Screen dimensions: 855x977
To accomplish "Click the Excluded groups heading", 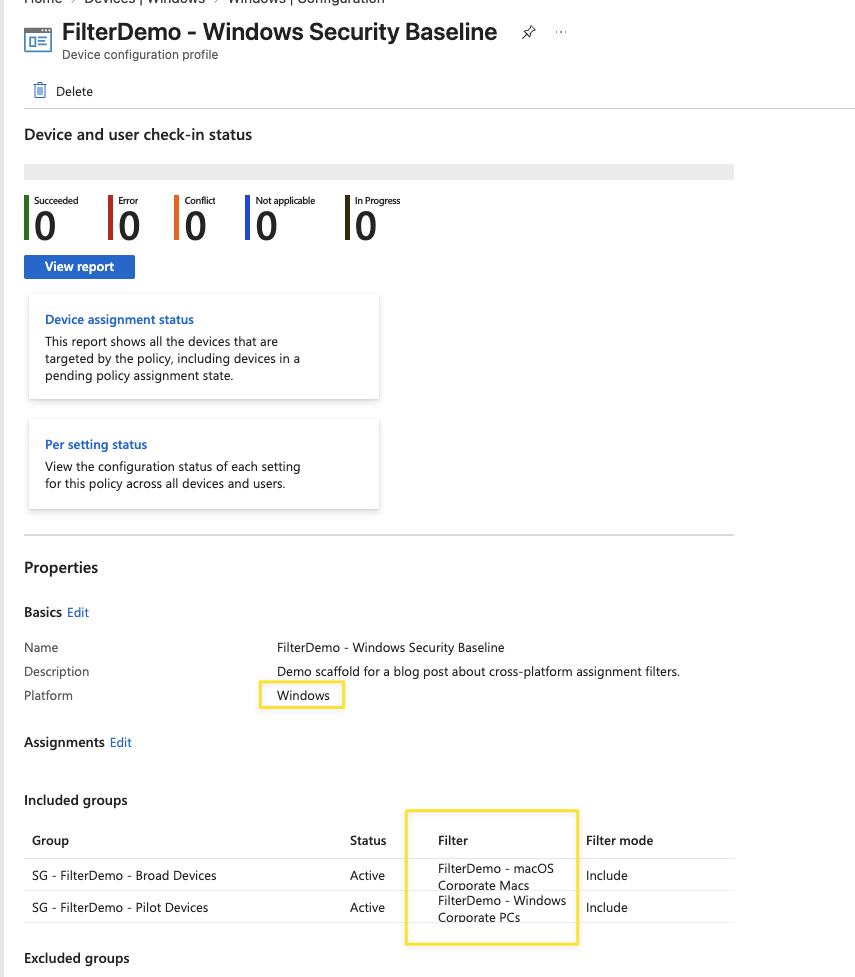I will (x=77, y=958).
